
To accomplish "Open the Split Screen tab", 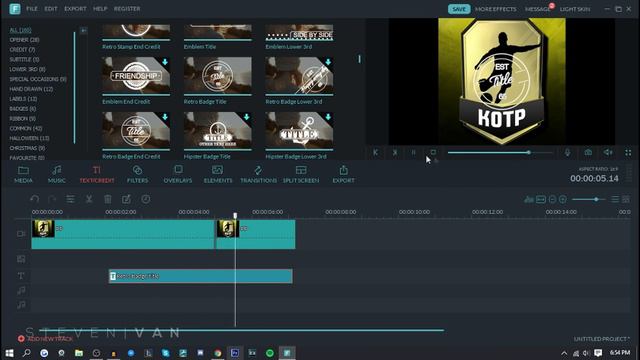I will 301,174.
